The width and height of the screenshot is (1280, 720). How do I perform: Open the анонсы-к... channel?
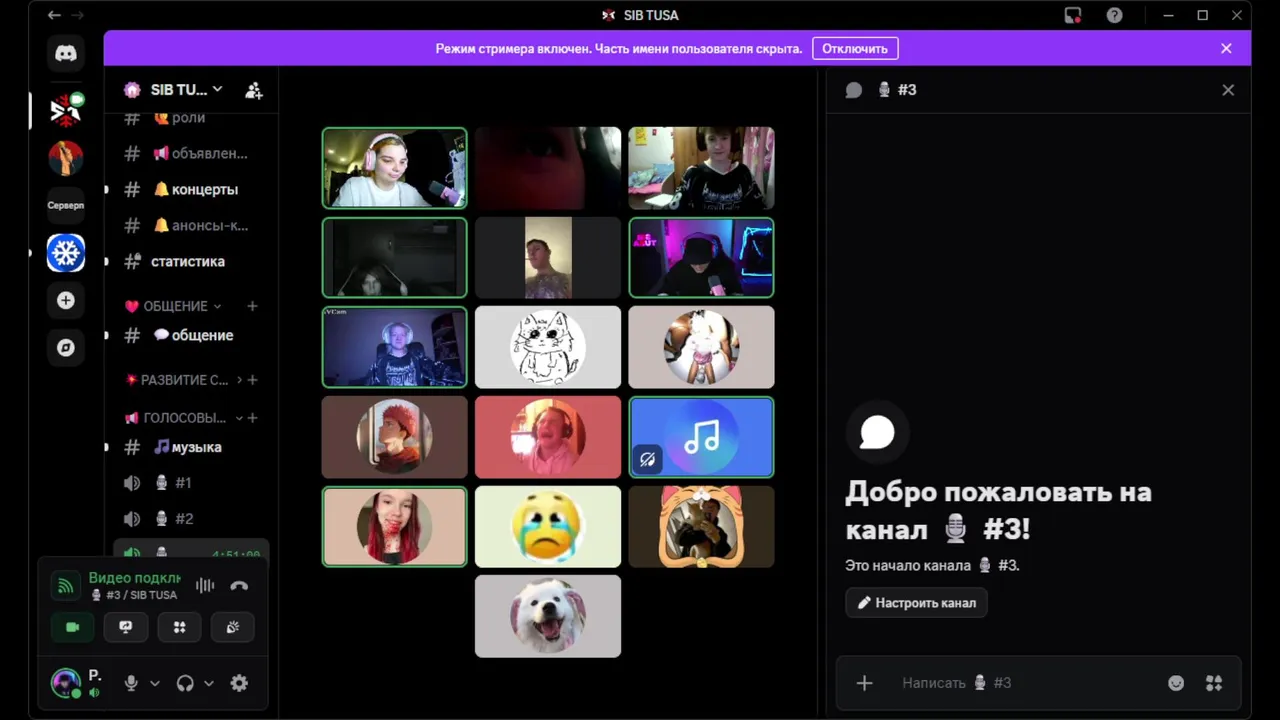(190, 225)
